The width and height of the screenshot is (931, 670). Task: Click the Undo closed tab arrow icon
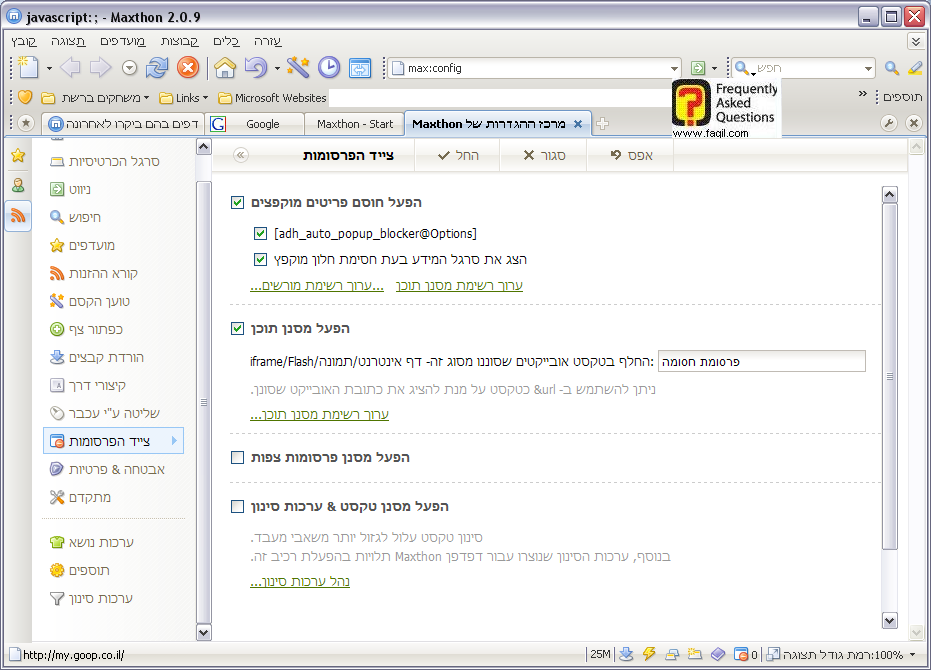click(256, 68)
